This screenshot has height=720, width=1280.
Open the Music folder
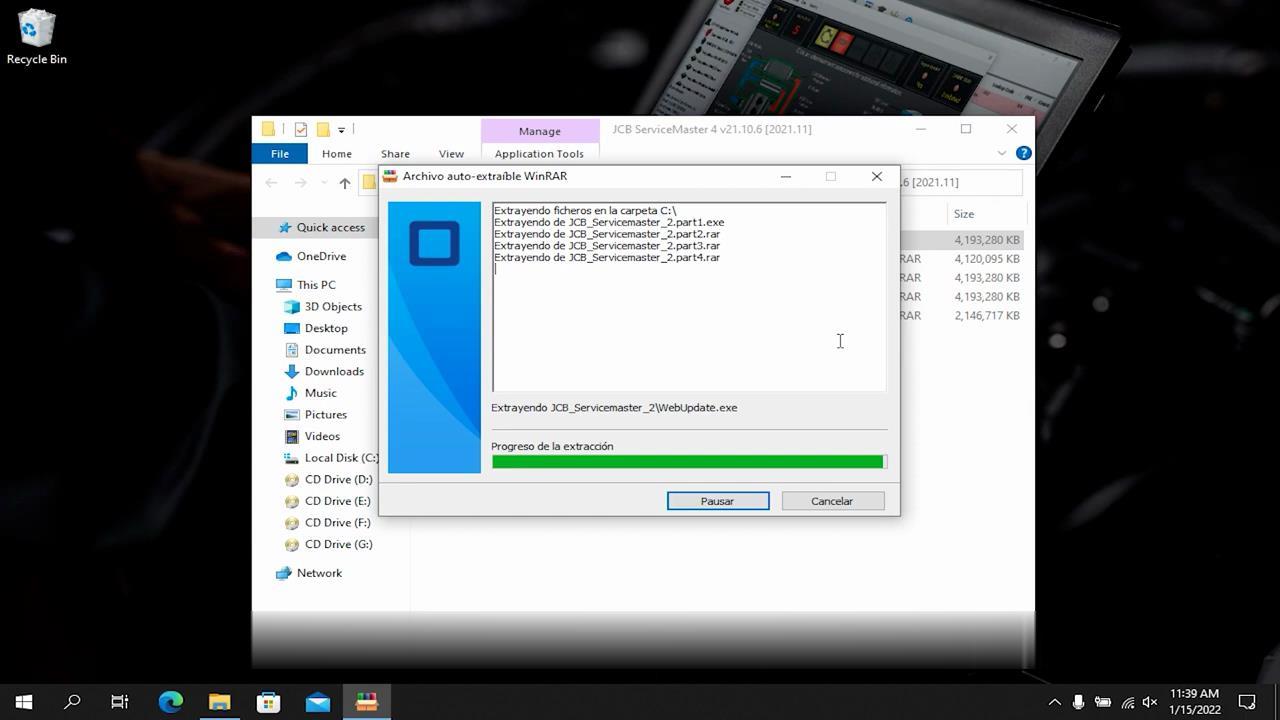[x=320, y=393]
